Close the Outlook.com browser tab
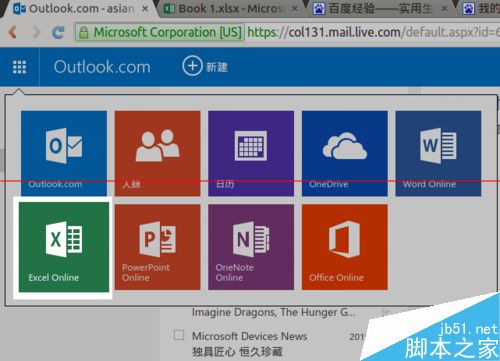 (145, 9)
